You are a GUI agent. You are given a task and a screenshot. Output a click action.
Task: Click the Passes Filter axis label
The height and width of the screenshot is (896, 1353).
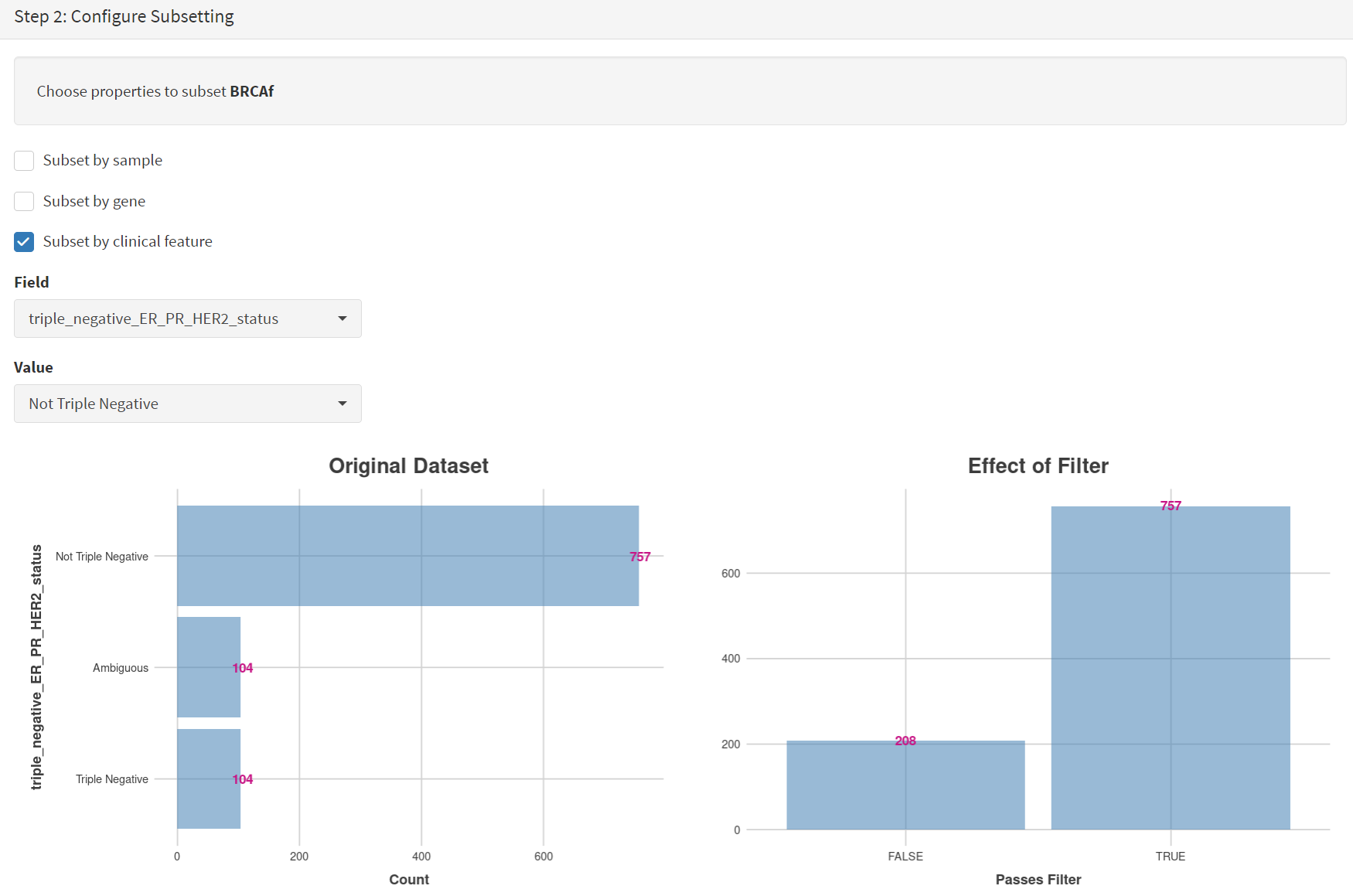(1038, 879)
